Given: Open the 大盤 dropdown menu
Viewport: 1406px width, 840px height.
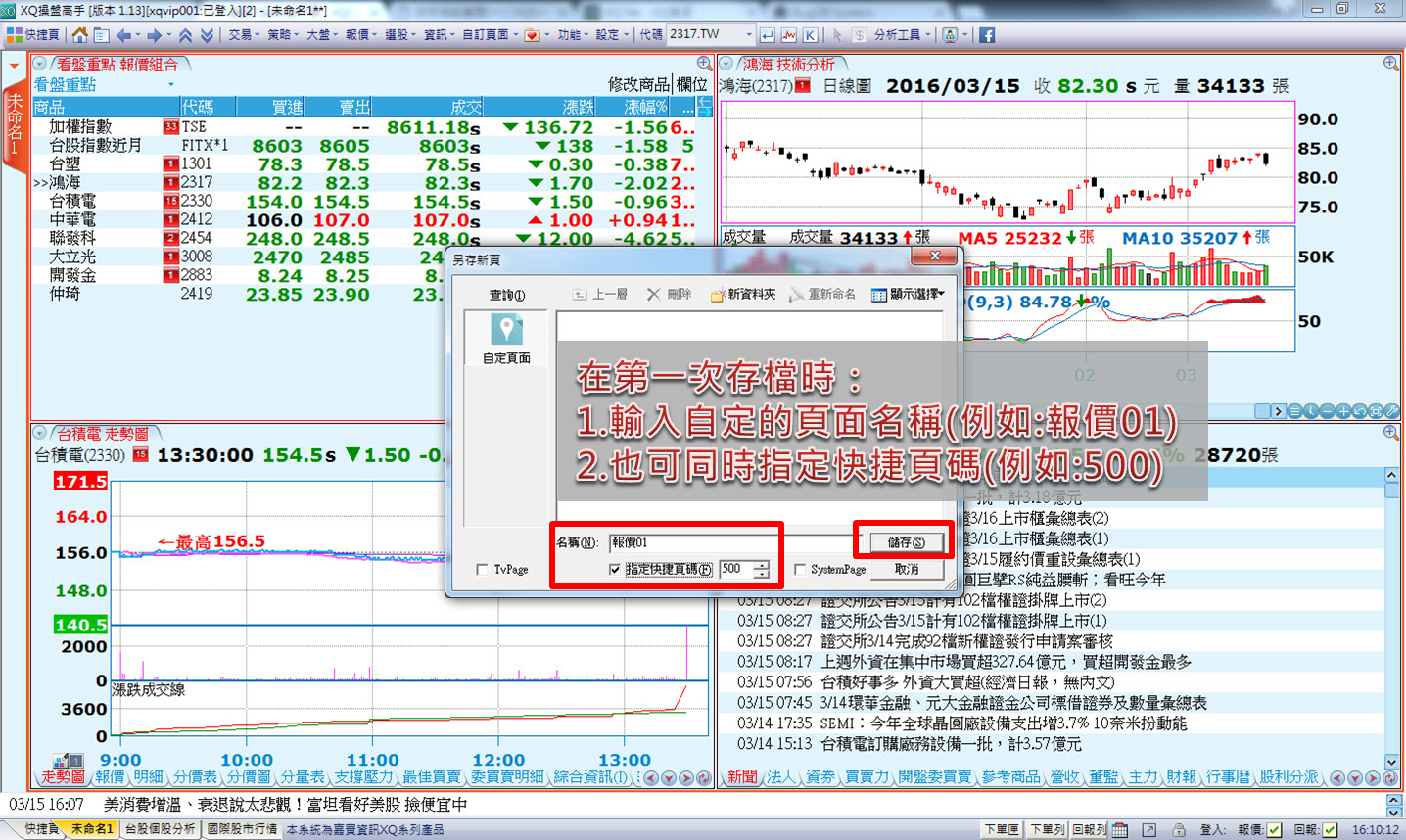Looking at the screenshot, I should coord(322,35).
